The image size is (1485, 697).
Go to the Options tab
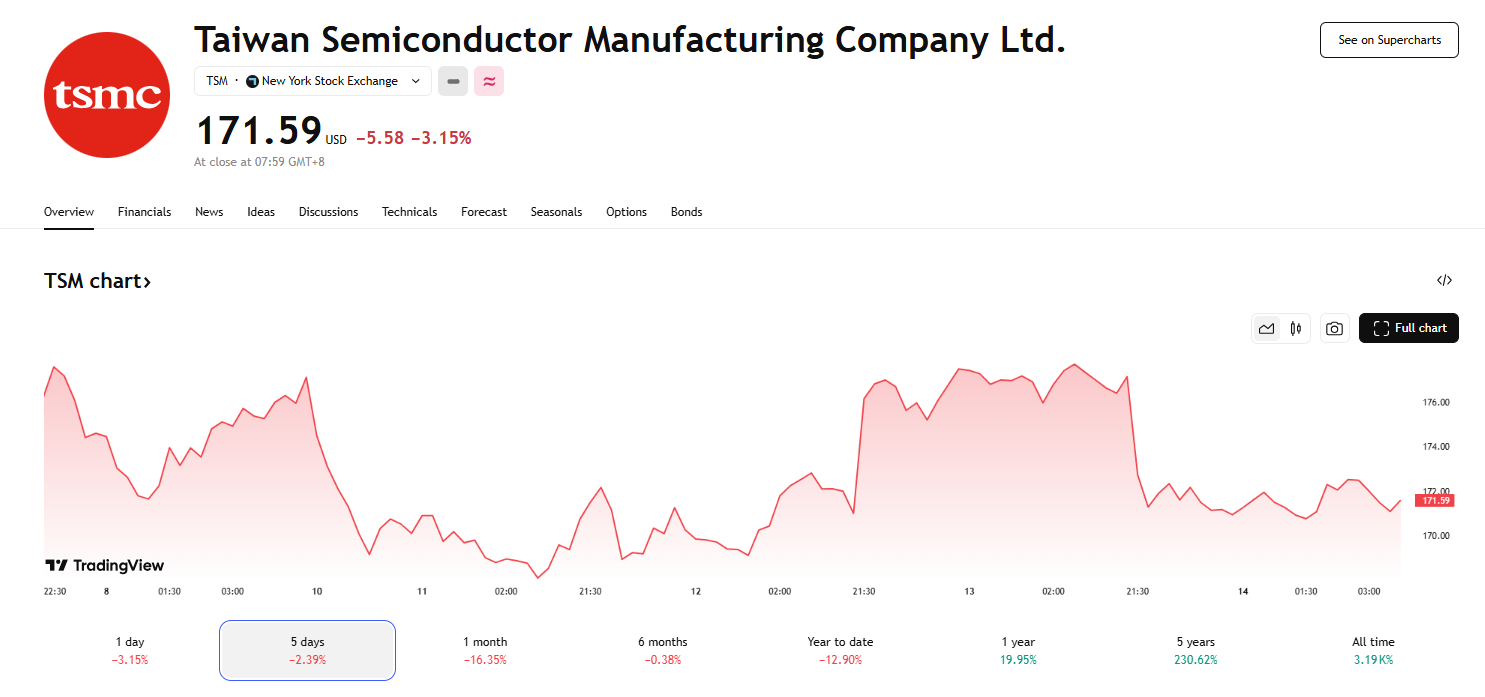click(626, 212)
